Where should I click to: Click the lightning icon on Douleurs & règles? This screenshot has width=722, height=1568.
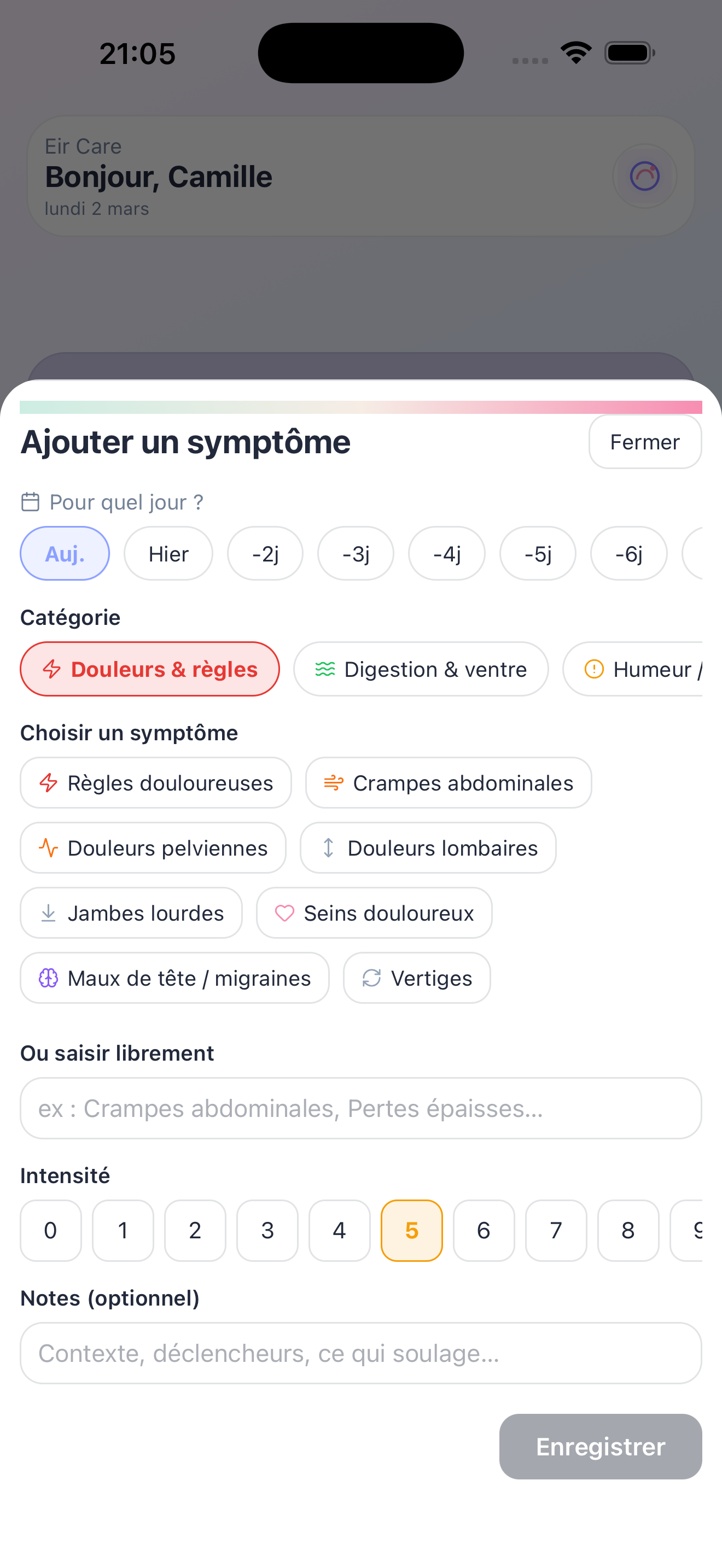click(x=52, y=668)
